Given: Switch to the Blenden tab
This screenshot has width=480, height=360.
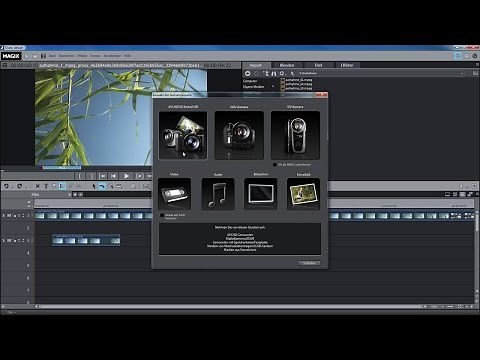Looking at the screenshot, I should coord(287,65).
